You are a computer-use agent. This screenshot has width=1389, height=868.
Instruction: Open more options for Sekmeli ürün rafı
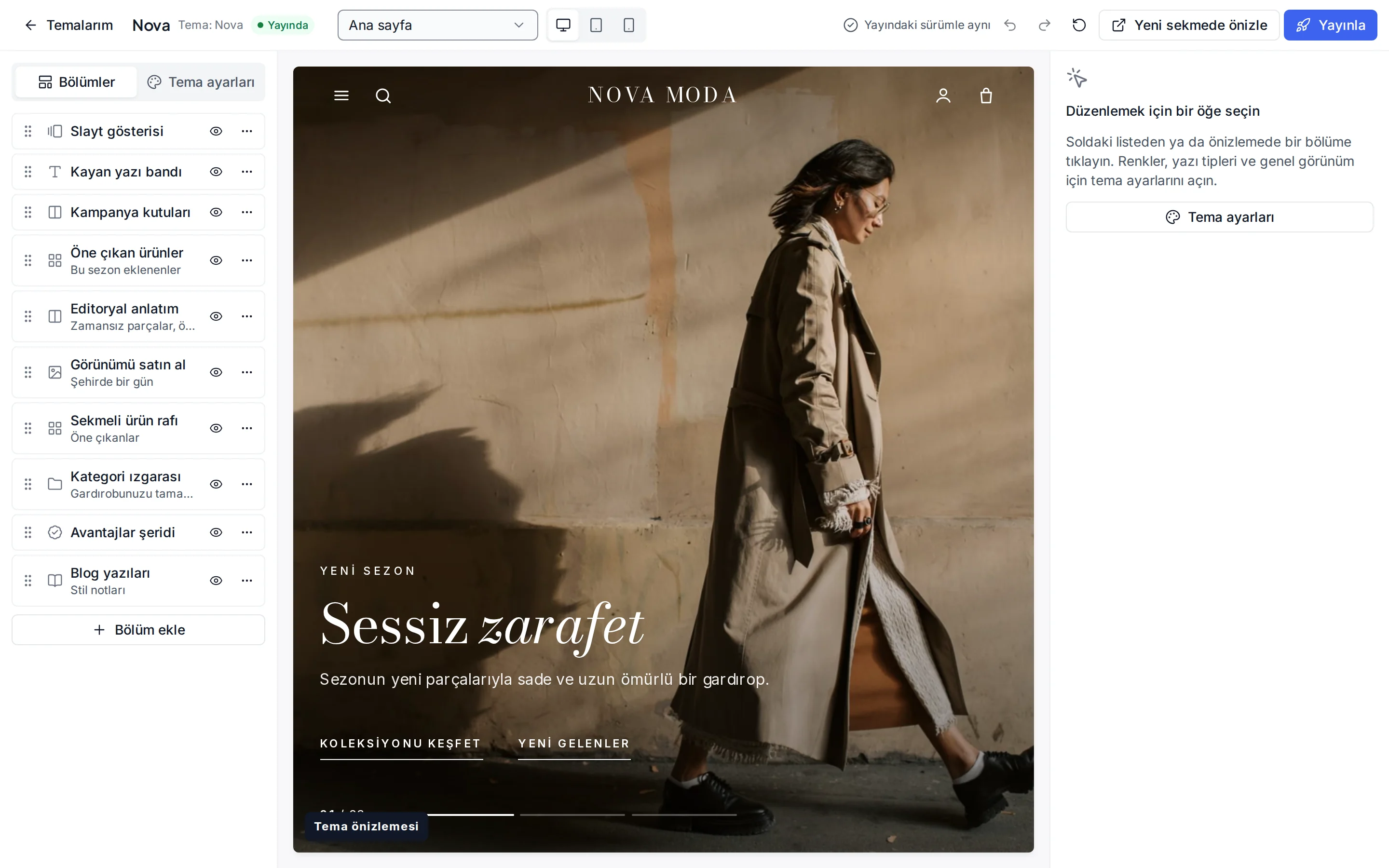coord(247,428)
